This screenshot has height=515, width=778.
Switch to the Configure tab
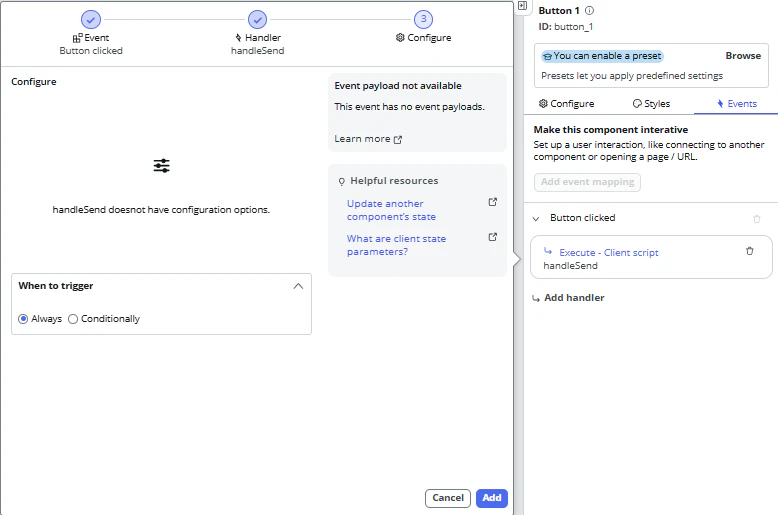567,104
